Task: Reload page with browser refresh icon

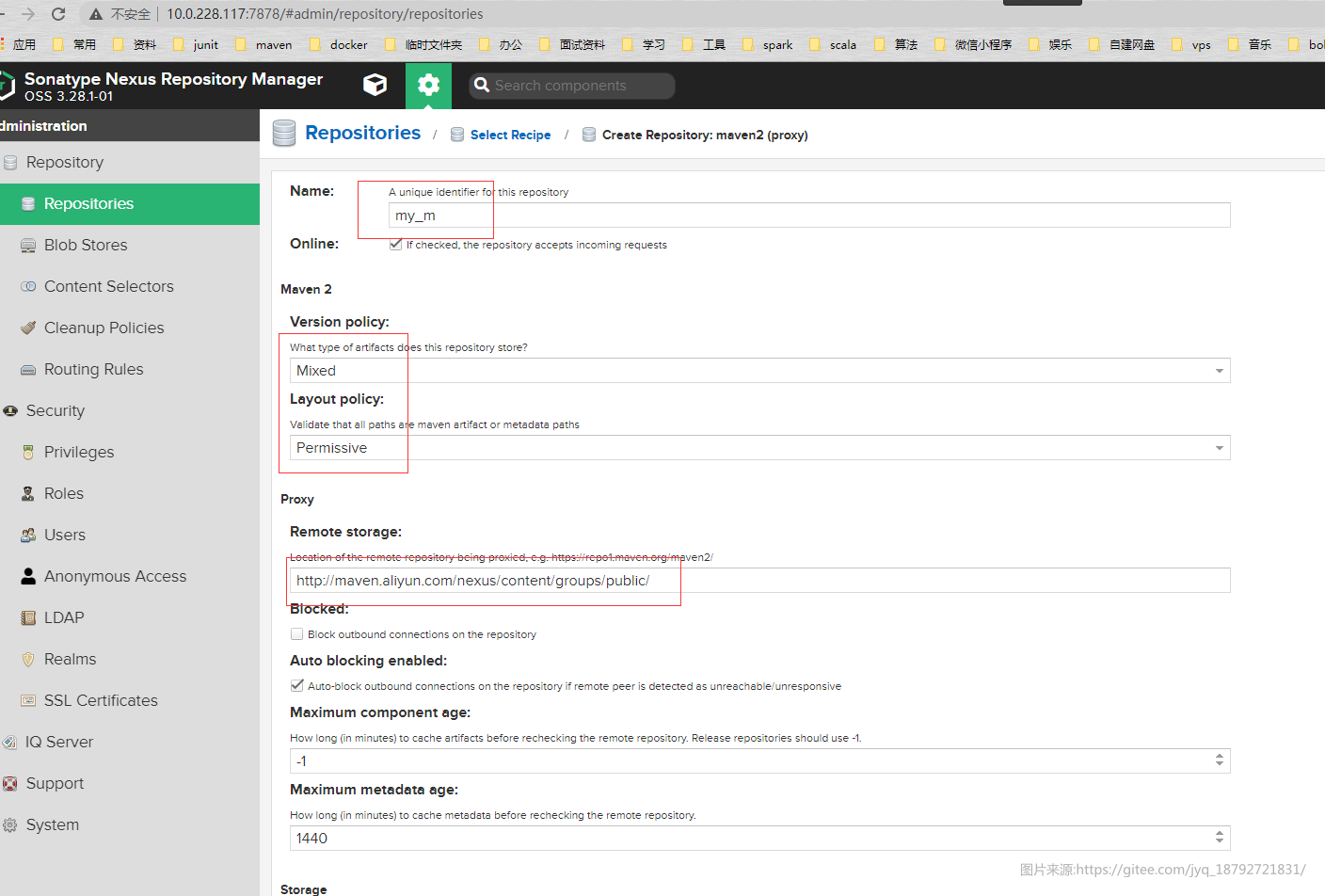Action: (x=58, y=14)
